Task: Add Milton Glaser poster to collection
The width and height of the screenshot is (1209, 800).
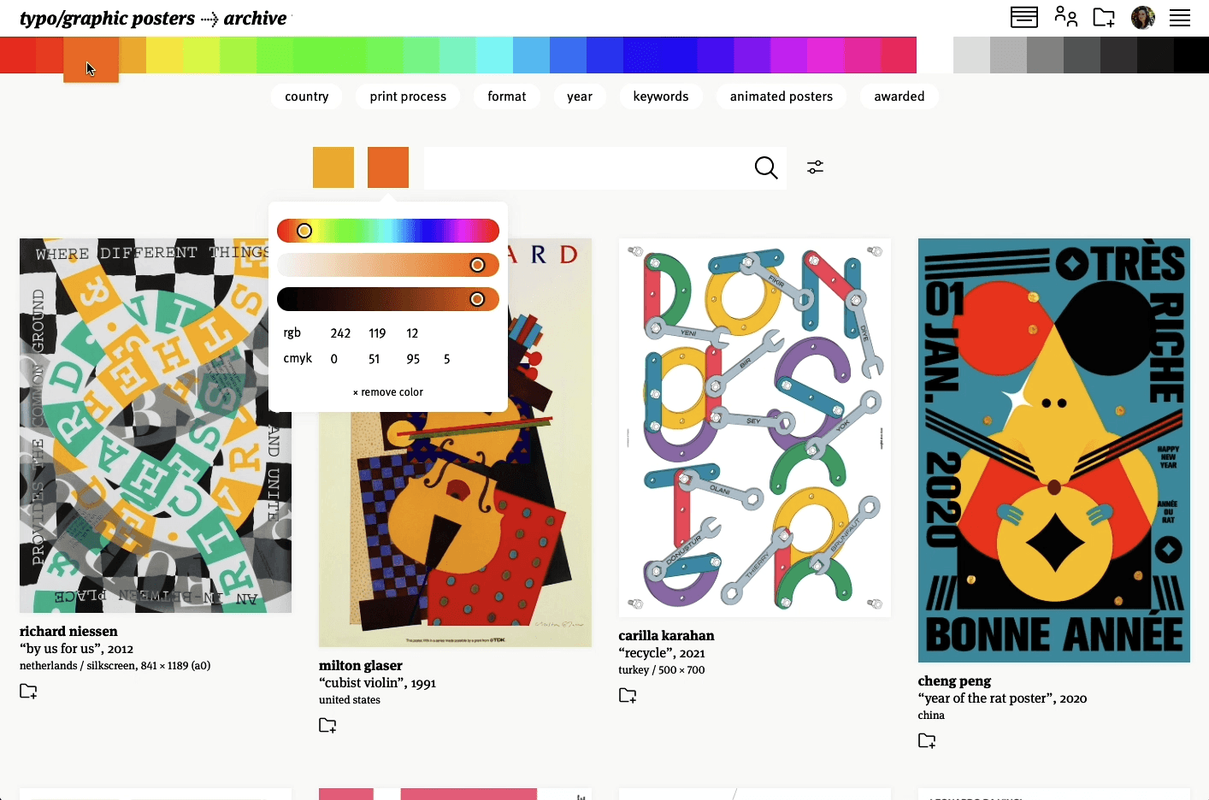Action: pyautogui.click(x=328, y=725)
